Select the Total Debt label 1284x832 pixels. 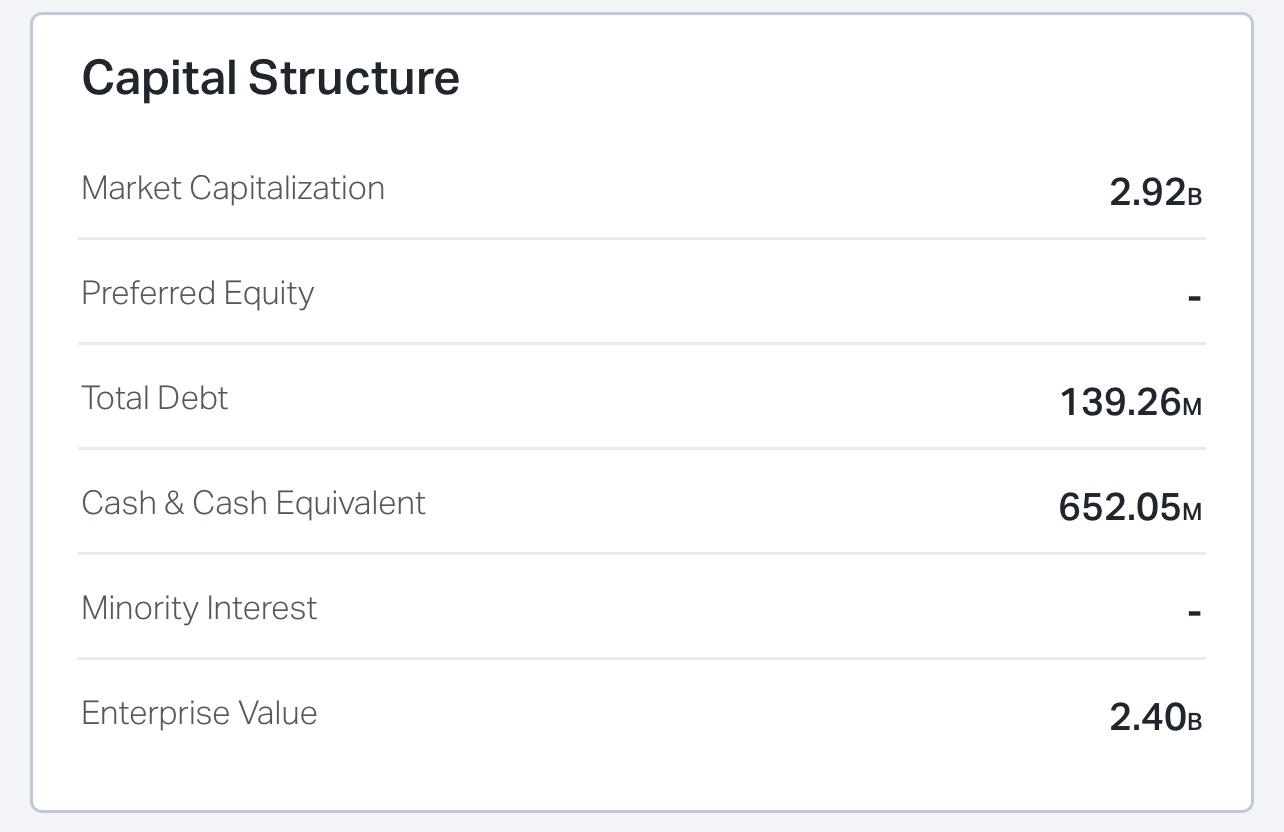point(155,398)
